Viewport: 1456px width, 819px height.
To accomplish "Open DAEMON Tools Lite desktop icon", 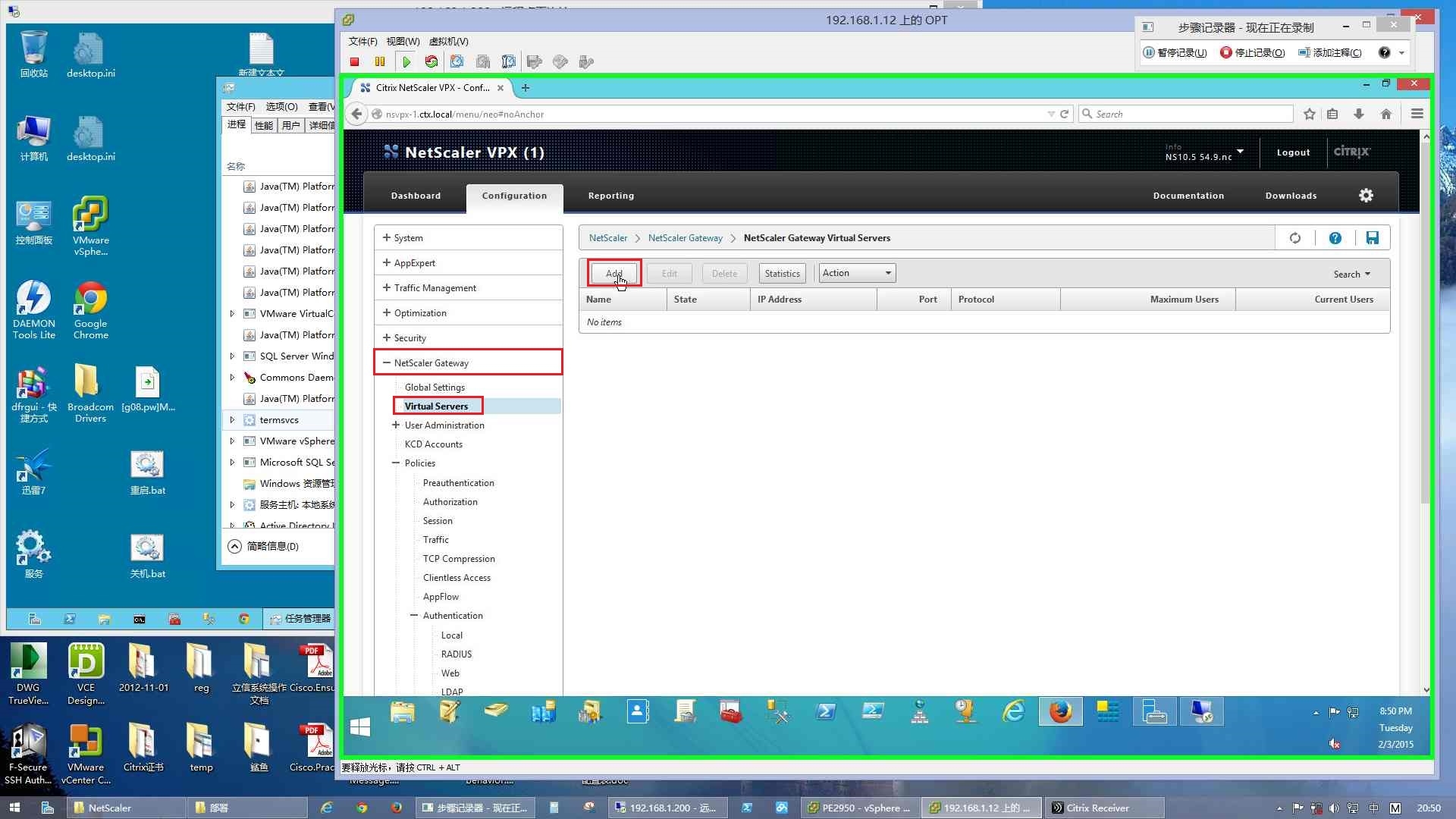I will coord(33,309).
